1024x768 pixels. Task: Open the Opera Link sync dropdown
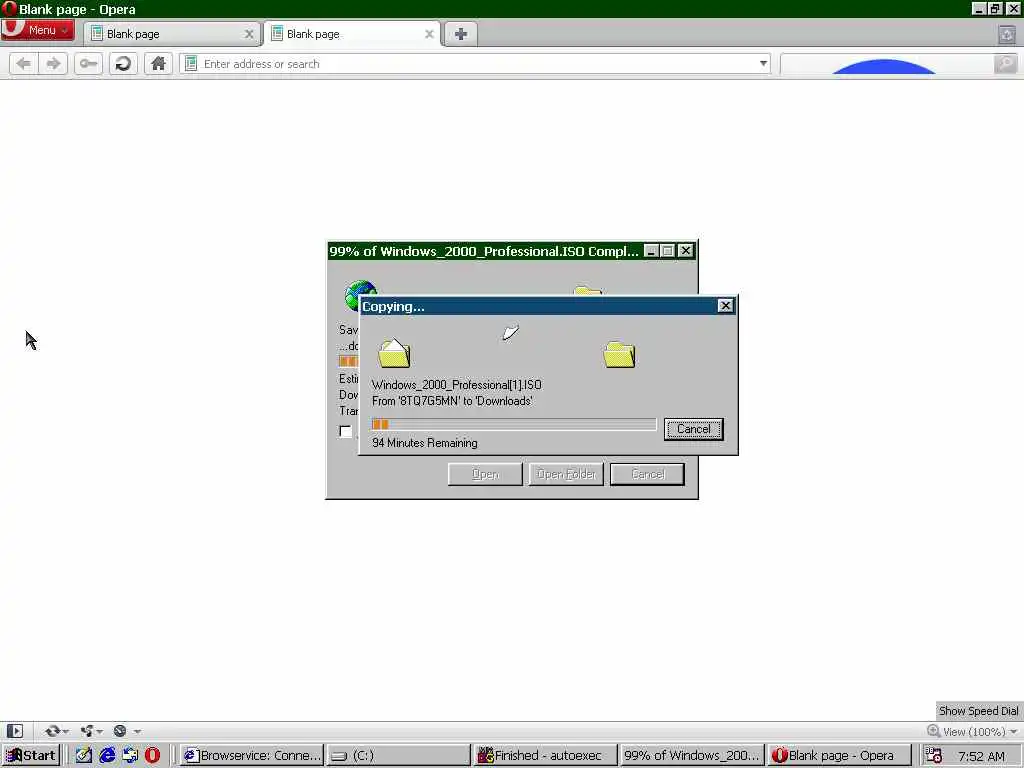(56, 731)
